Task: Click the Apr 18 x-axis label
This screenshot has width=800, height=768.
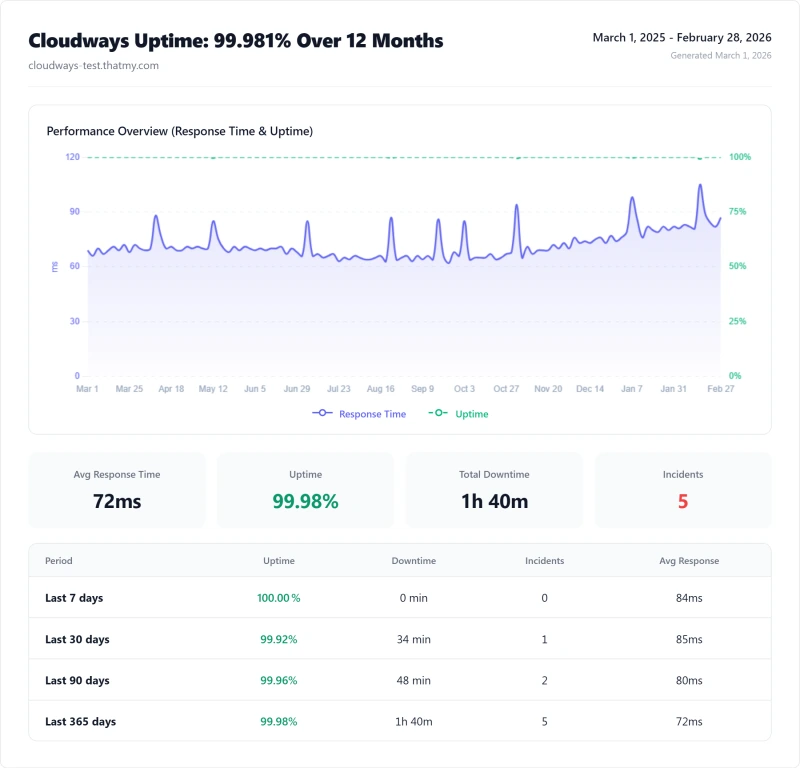Action: point(171,389)
